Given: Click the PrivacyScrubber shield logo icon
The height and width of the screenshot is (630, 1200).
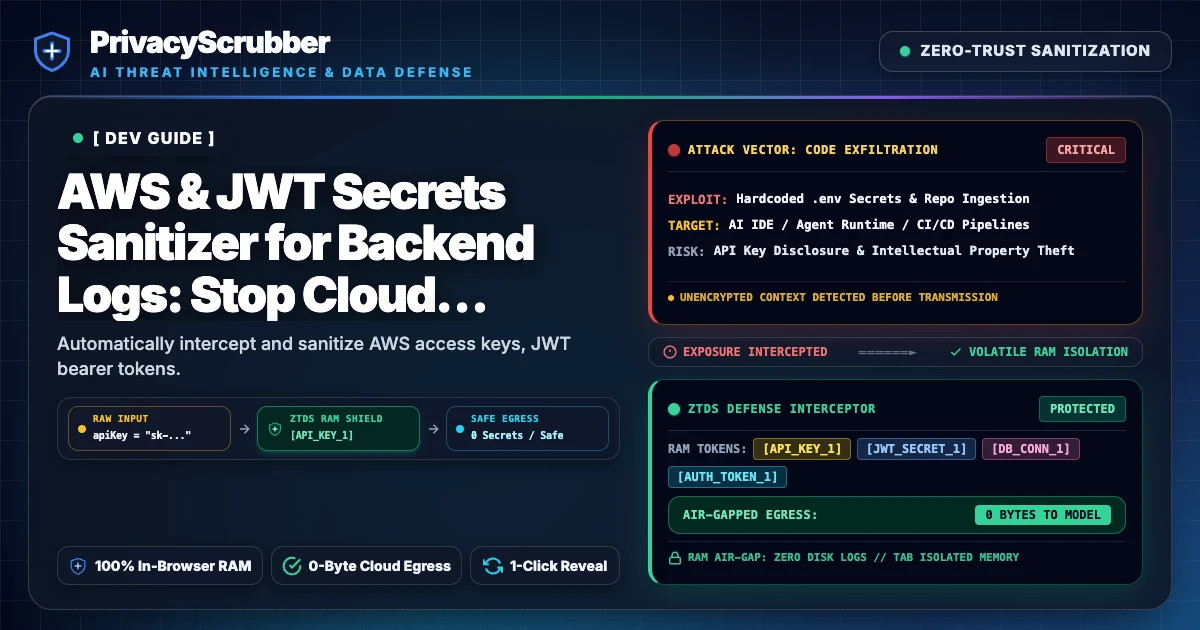Looking at the screenshot, I should [x=52, y=51].
